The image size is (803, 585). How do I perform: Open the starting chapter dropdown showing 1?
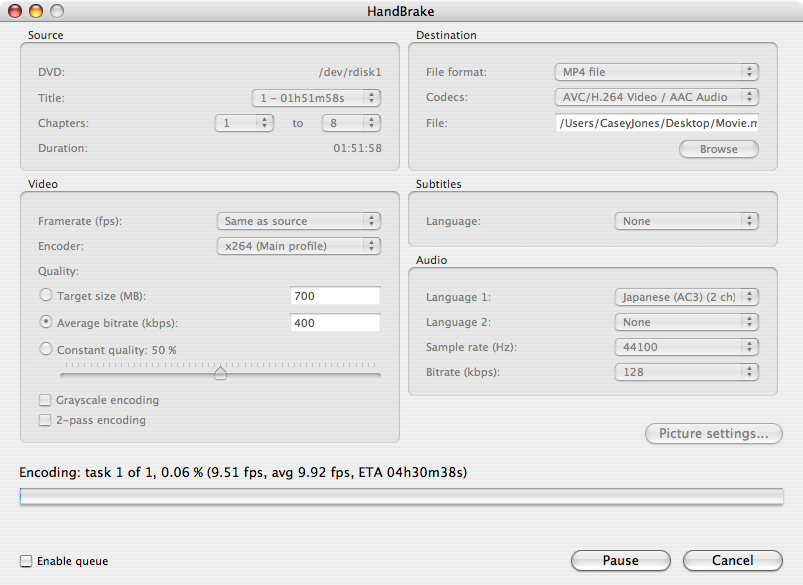[244, 123]
